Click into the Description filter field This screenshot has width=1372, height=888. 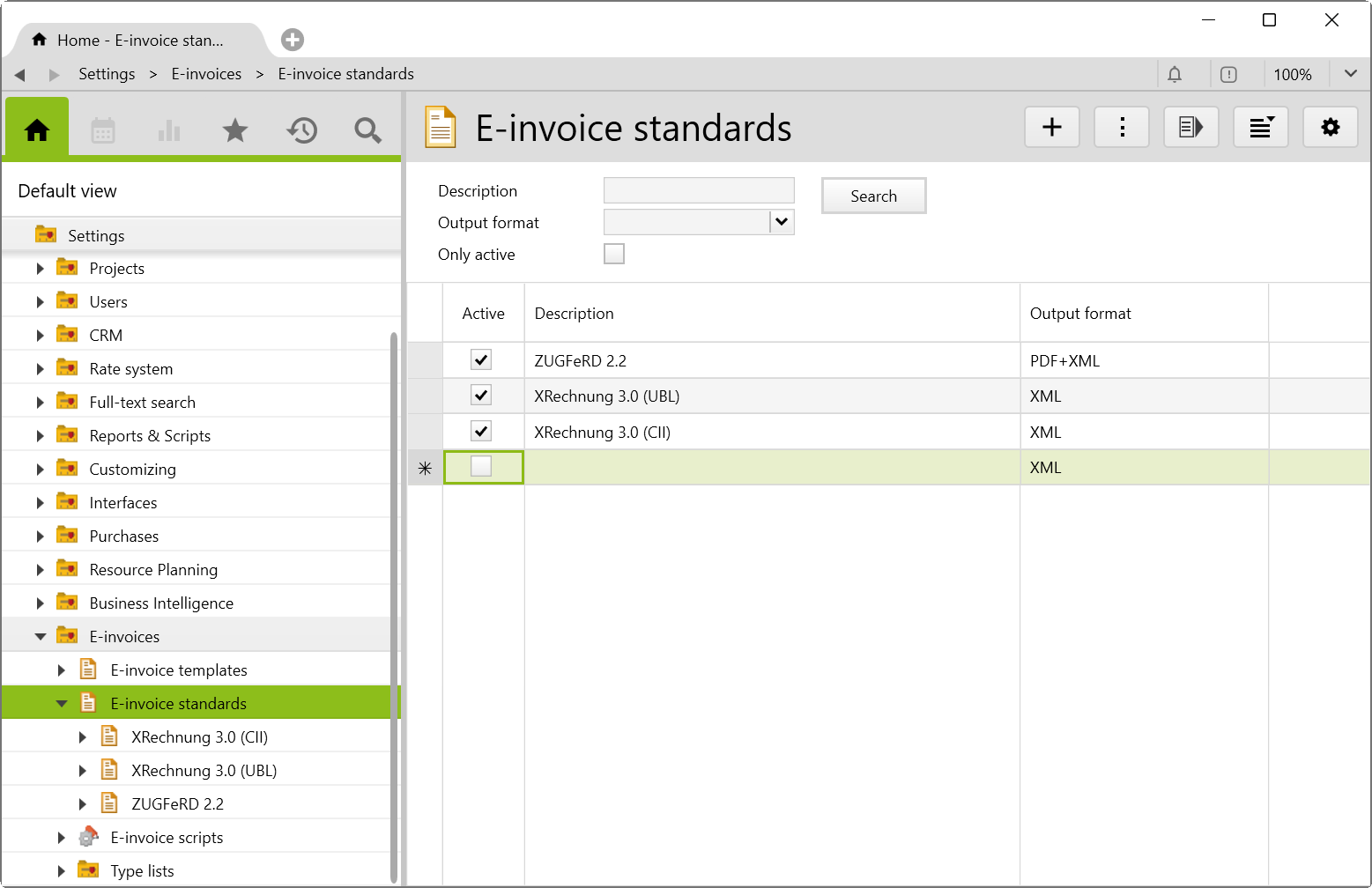[698, 191]
